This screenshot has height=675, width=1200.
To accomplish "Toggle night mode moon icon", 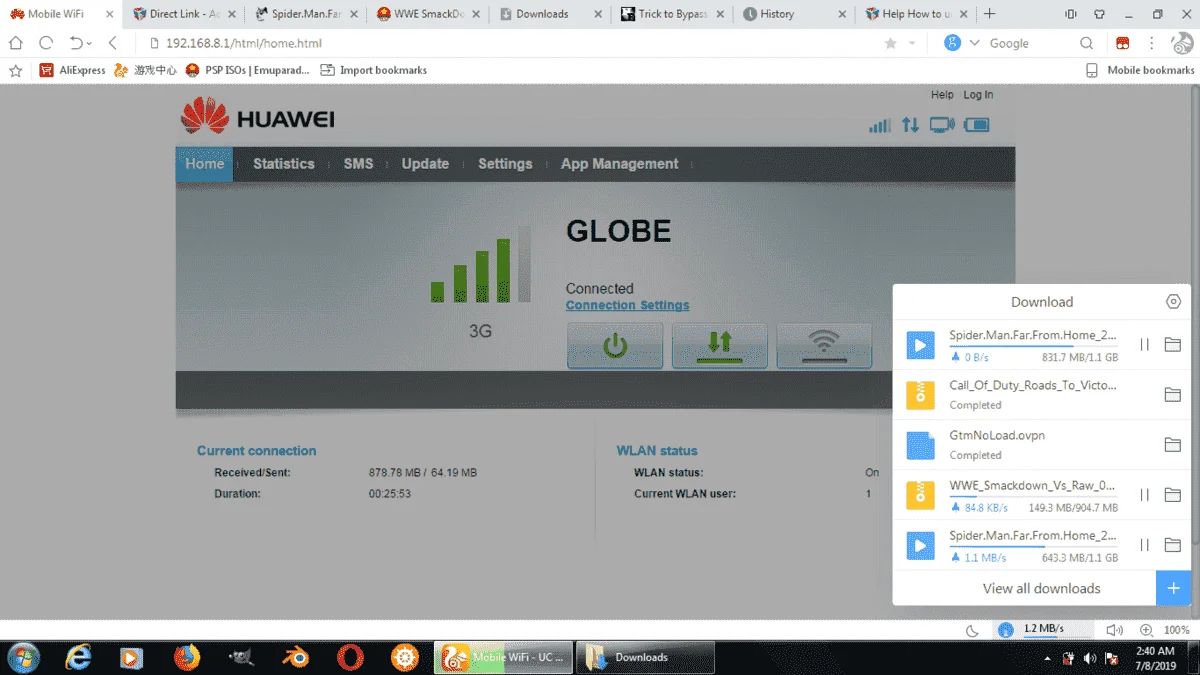I will (x=972, y=630).
